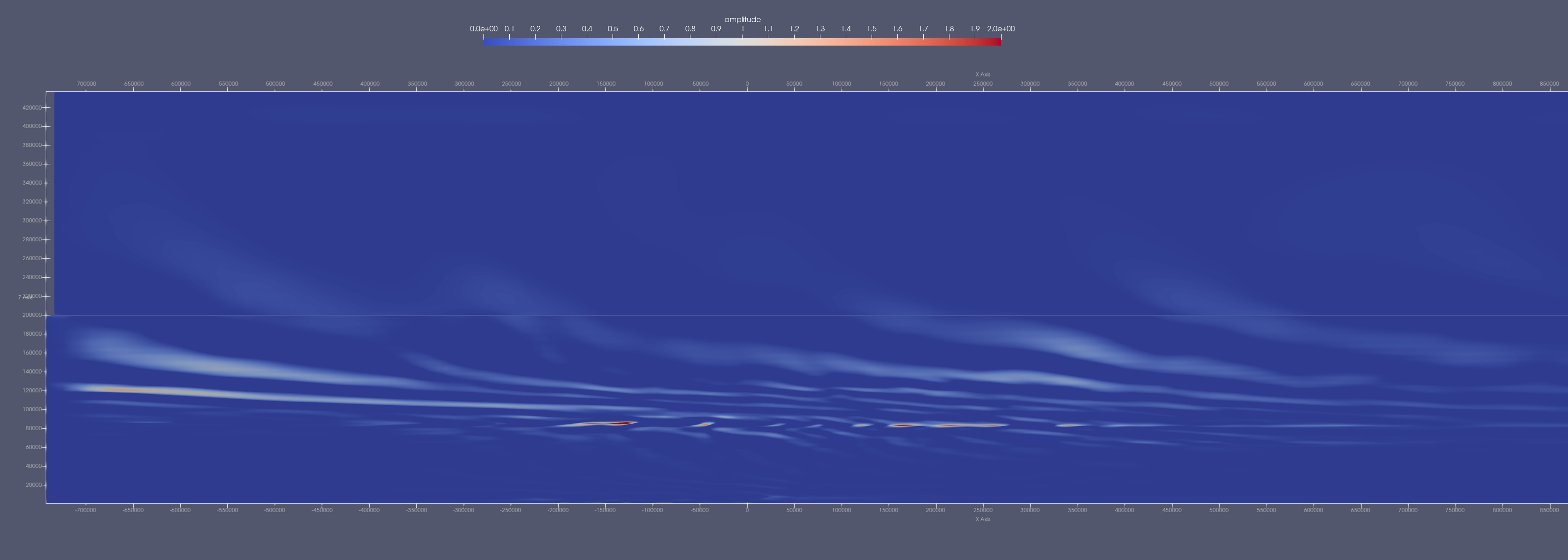
Task: Click the 0.5 label on color legend
Action: (x=613, y=29)
